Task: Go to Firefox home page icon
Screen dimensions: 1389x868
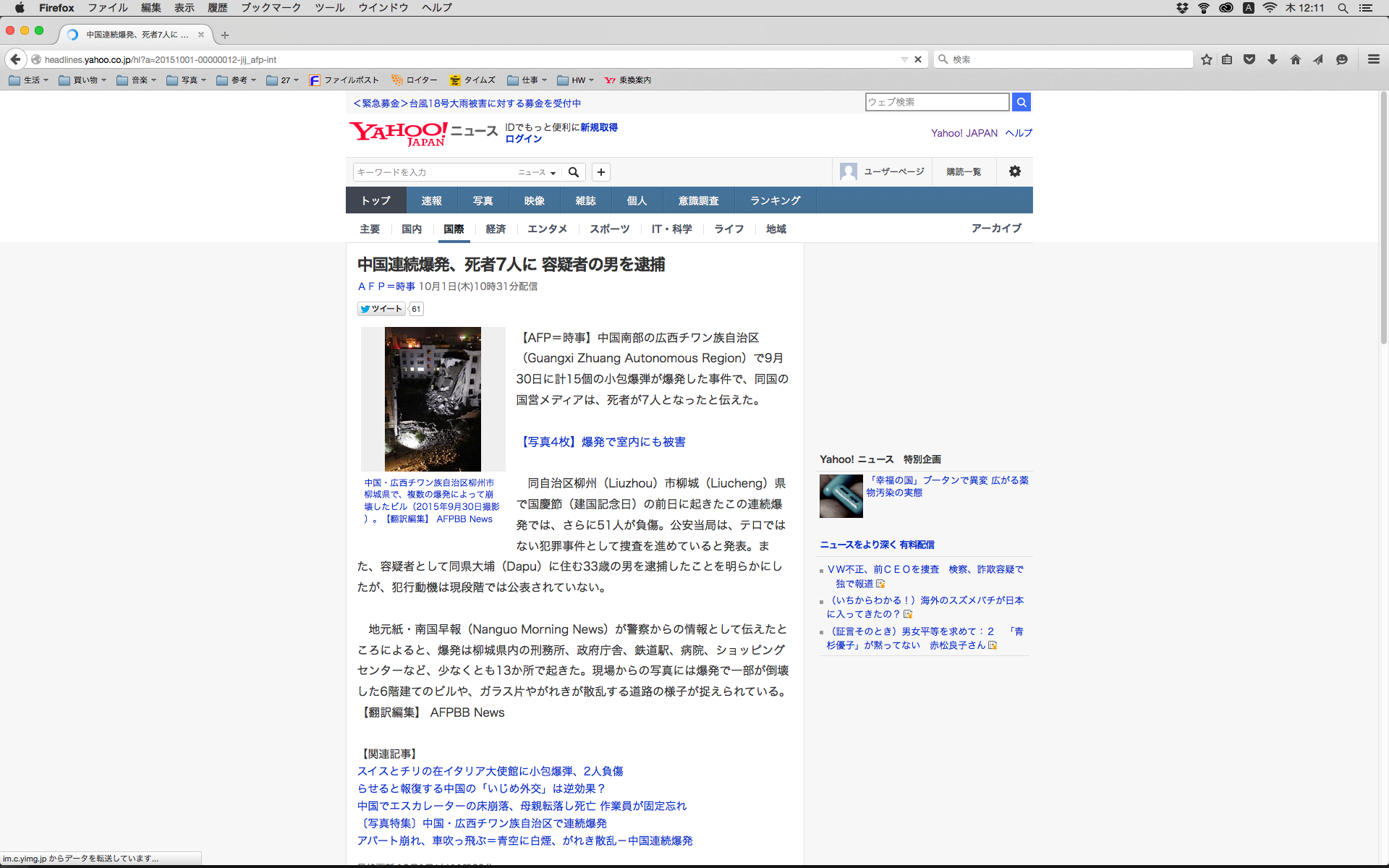Action: pyautogui.click(x=1295, y=59)
